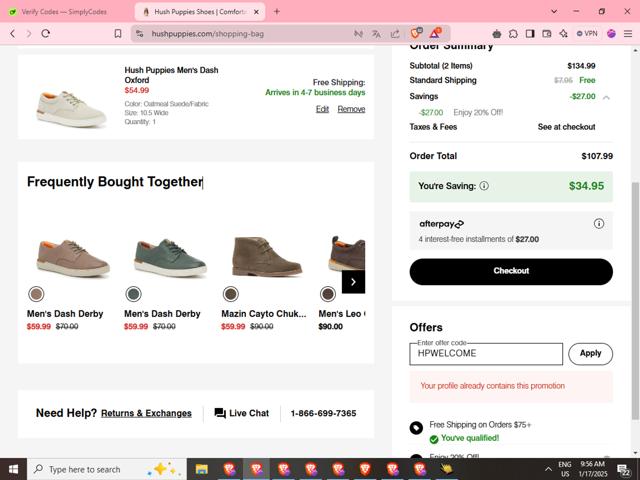Open the tab search dropdown chevron
Screen dimensions: 640x480
[554, 11]
